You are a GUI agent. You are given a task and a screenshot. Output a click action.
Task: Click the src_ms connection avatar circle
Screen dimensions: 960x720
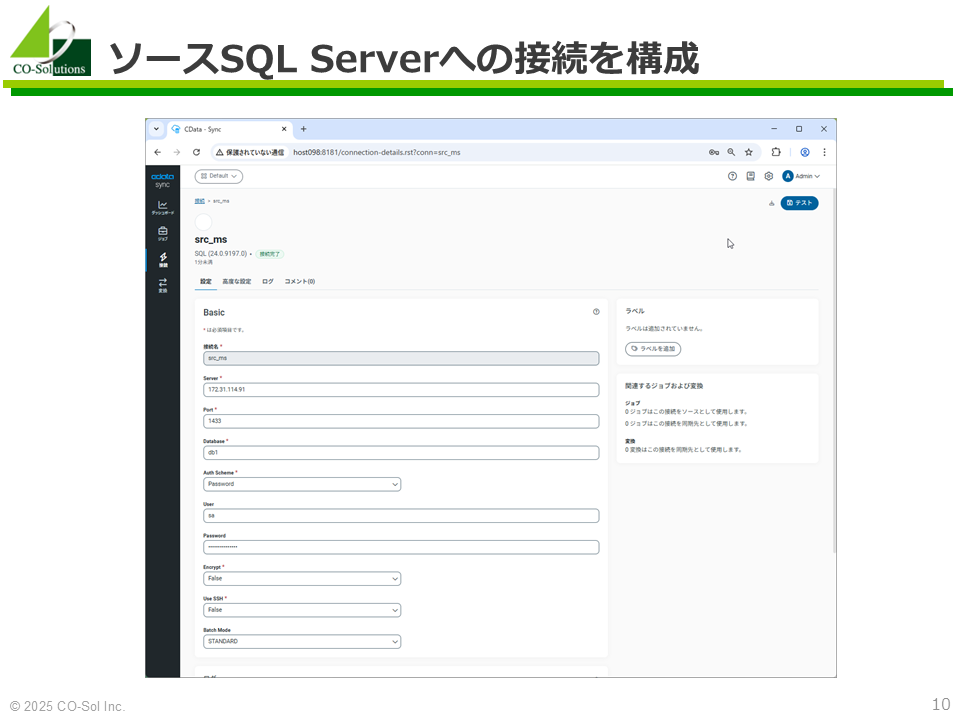[x=203, y=222]
